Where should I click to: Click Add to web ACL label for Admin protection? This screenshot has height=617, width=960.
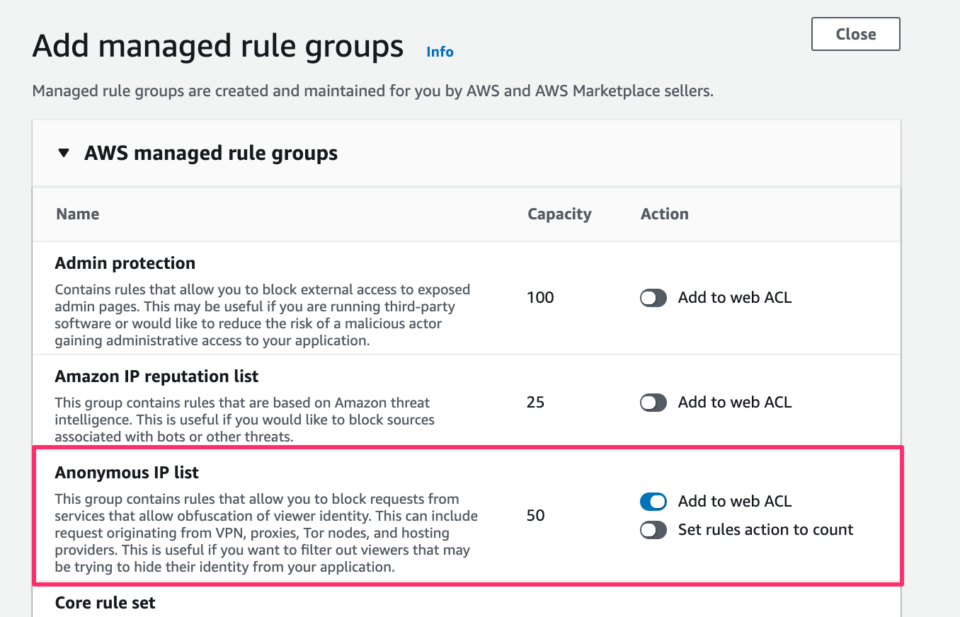coord(735,298)
